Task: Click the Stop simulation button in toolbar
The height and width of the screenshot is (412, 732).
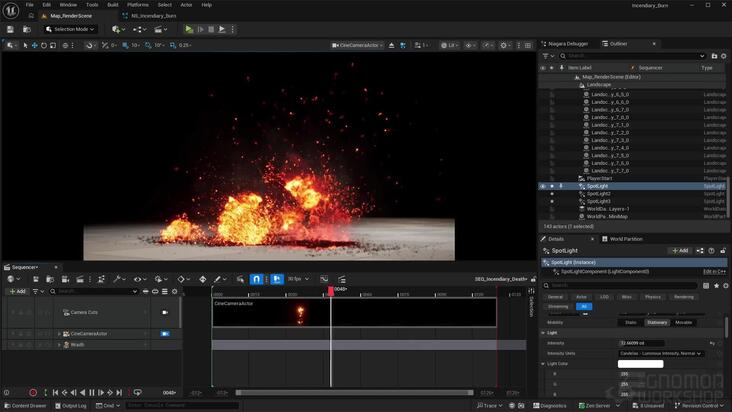Action: click(x=211, y=29)
